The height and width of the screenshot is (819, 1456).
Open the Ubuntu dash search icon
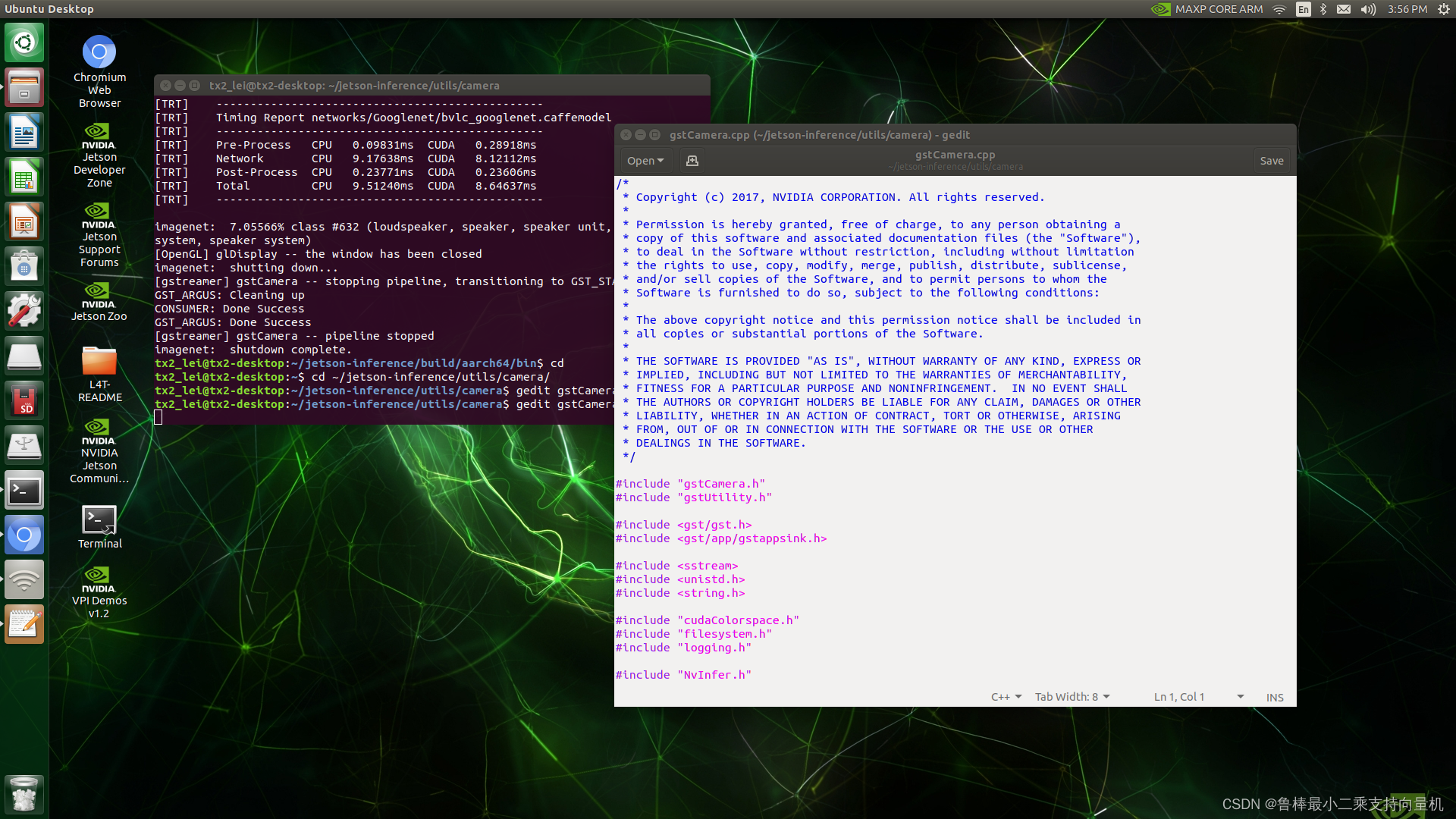(24, 42)
